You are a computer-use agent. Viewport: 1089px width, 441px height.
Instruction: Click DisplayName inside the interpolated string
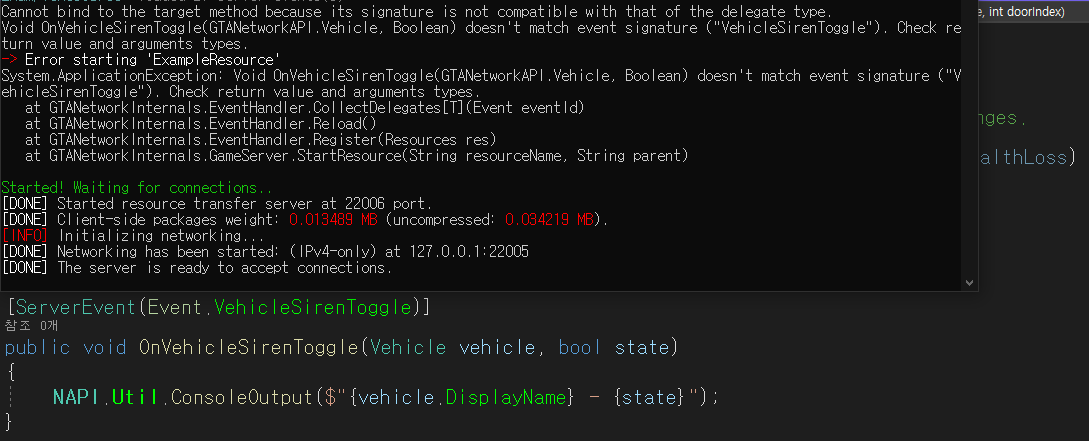tap(506, 397)
